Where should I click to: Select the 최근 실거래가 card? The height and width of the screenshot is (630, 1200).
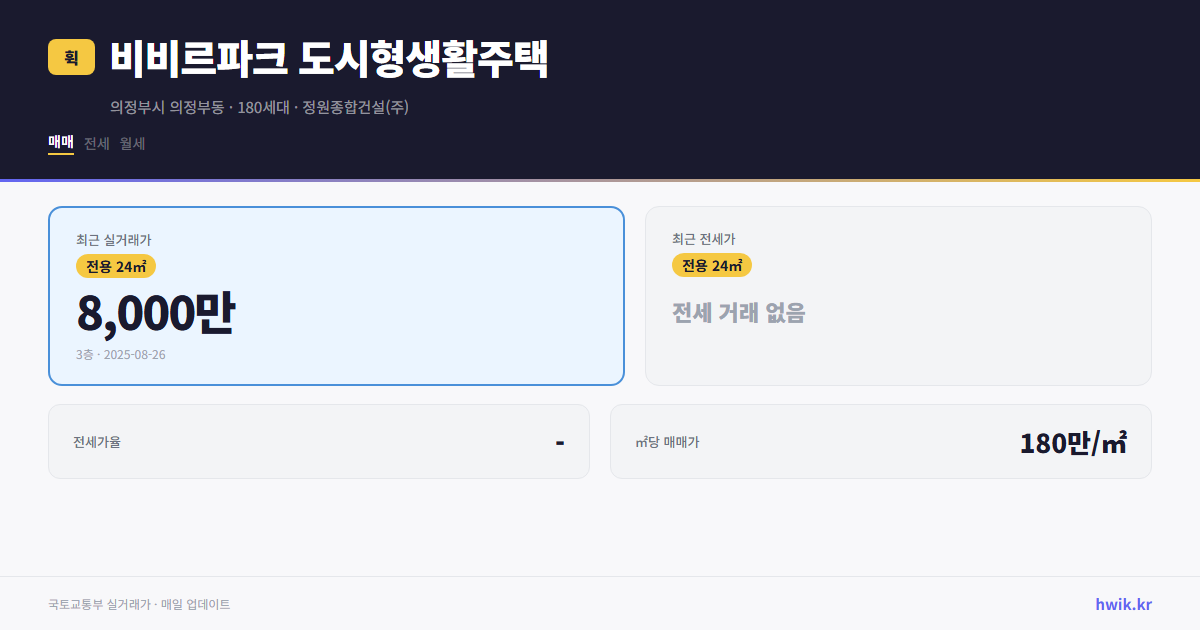[336, 295]
